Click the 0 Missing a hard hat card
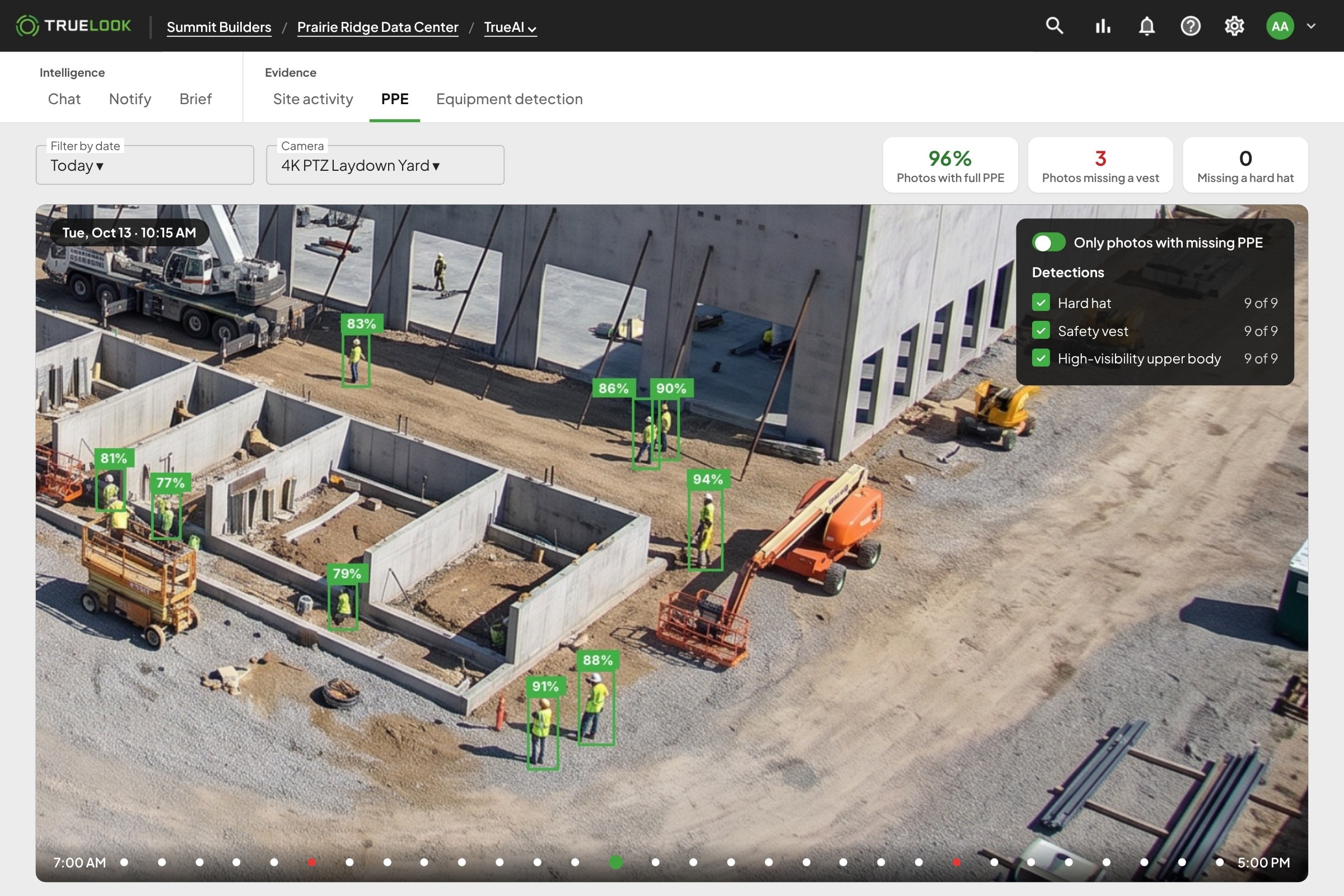 click(1245, 165)
